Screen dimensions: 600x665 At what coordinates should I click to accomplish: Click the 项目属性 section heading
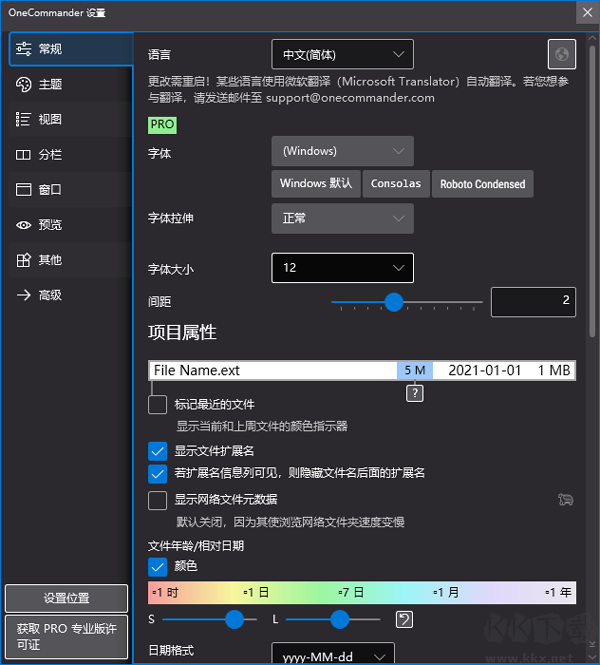[182, 332]
